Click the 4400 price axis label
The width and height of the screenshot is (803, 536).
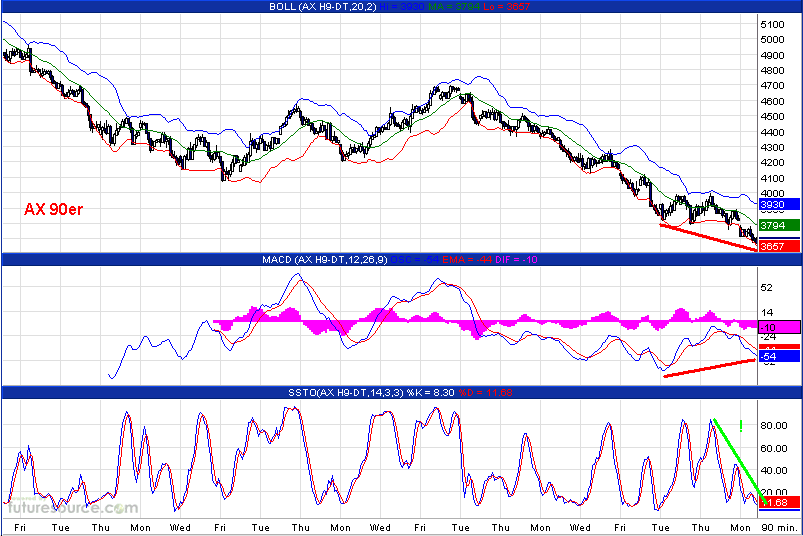(x=772, y=132)
